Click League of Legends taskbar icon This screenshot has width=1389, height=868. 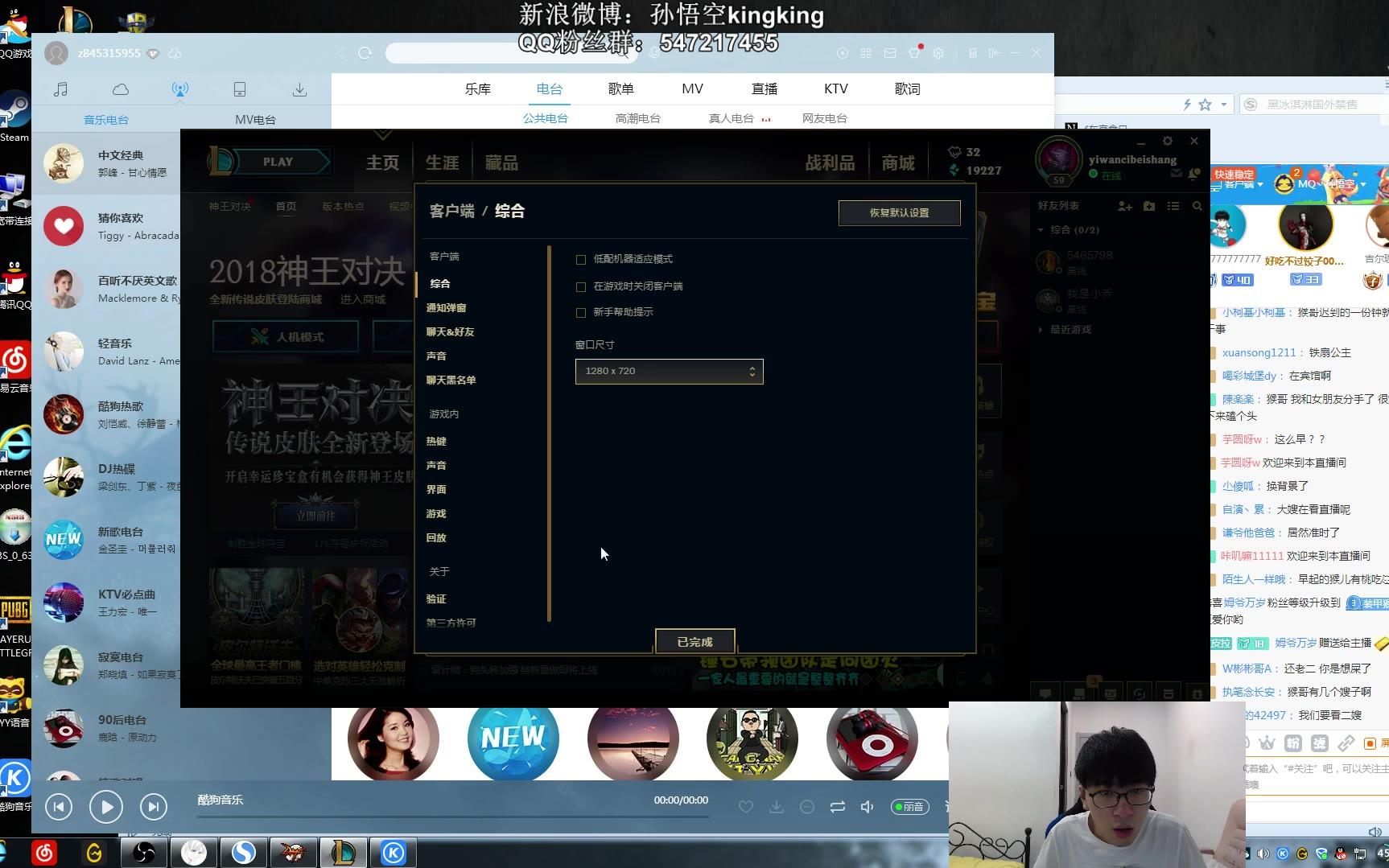tap(344, 853)
